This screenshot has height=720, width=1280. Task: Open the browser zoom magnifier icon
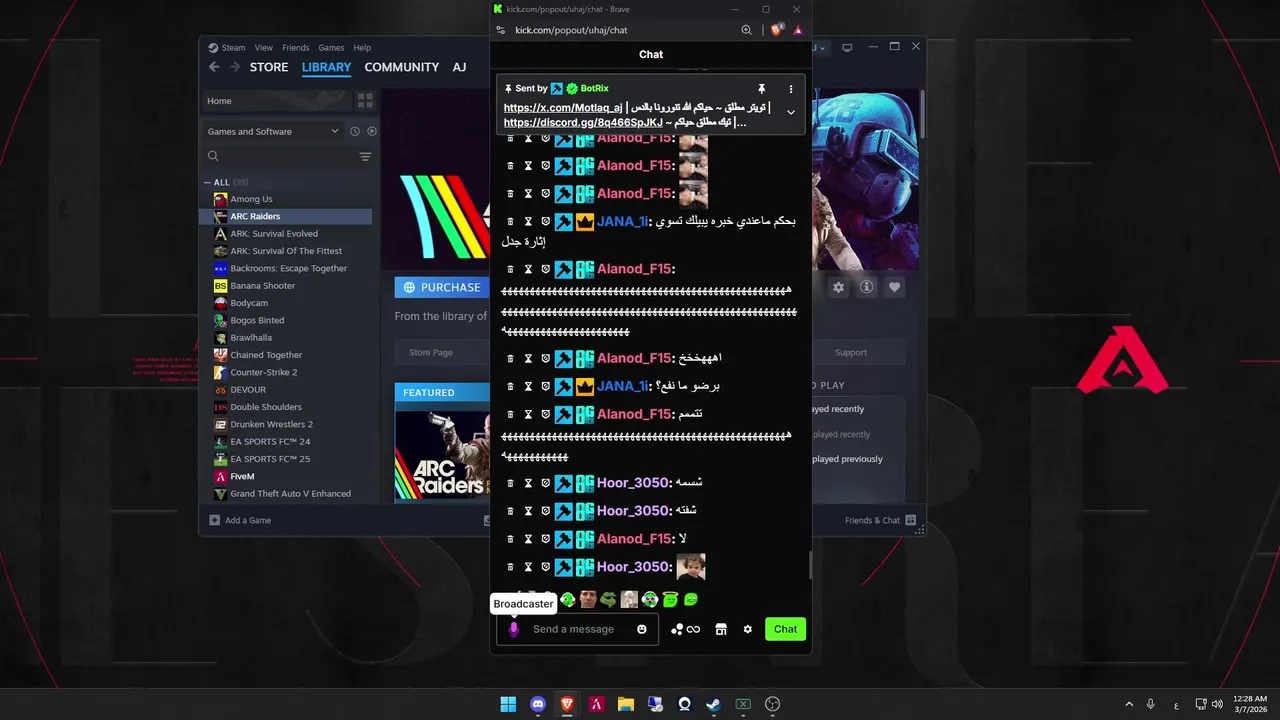746,30
